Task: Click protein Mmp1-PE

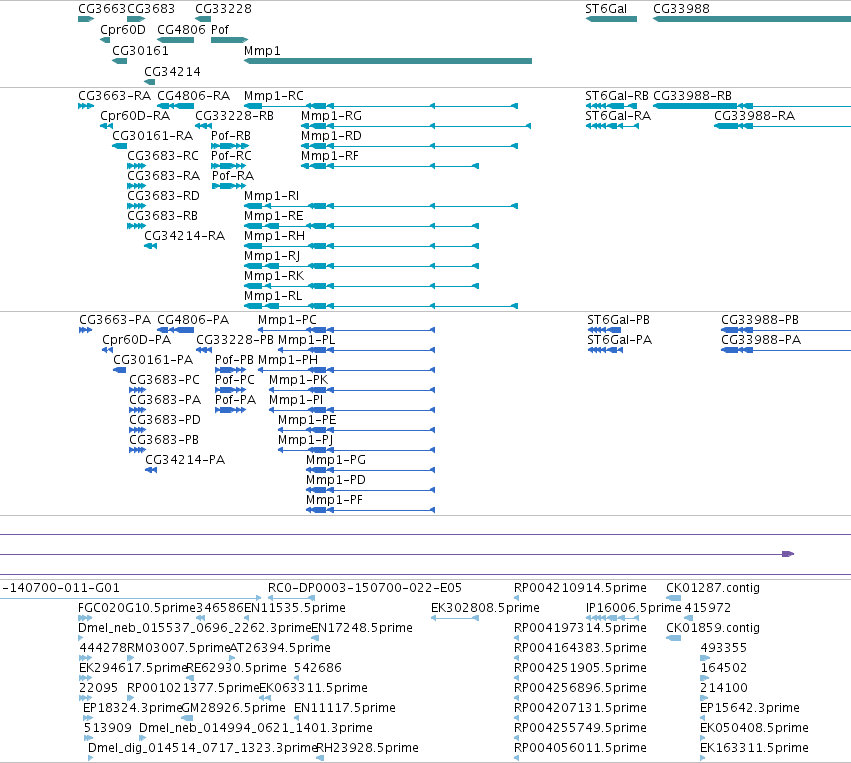Action: coord(356,430)
